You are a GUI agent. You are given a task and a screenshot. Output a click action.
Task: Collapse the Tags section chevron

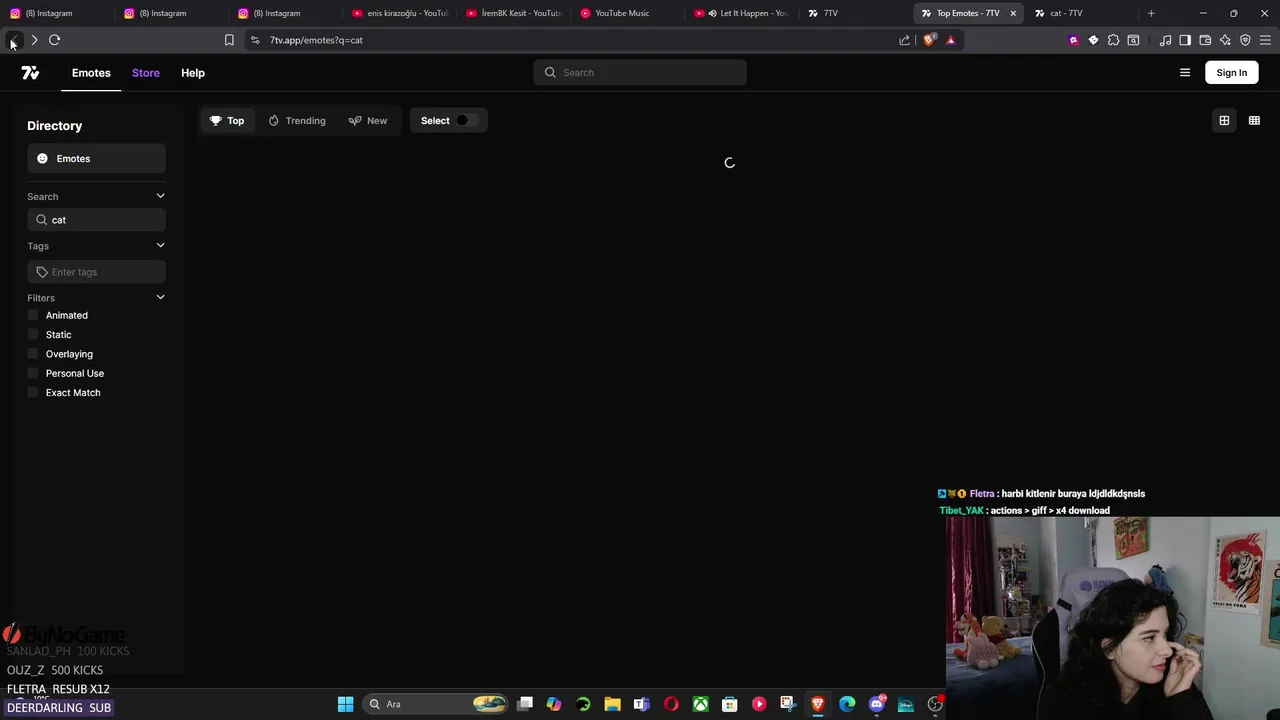(160, 245)
